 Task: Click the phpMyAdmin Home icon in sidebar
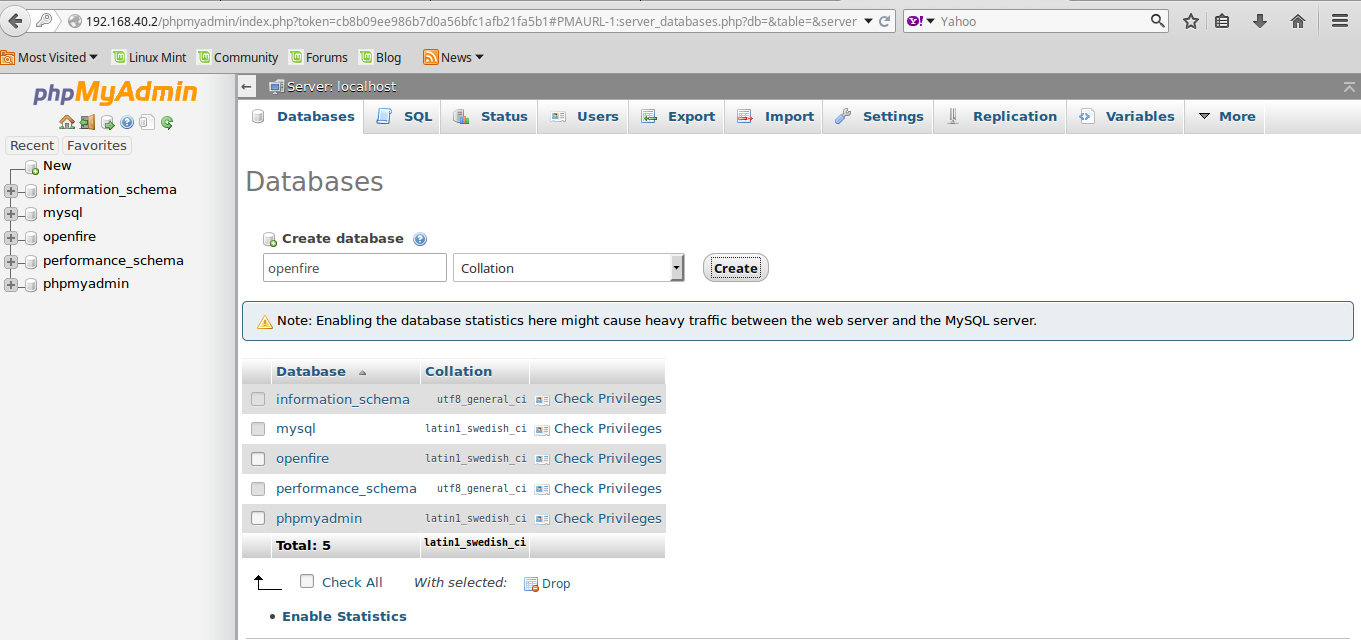coord(66,122)
